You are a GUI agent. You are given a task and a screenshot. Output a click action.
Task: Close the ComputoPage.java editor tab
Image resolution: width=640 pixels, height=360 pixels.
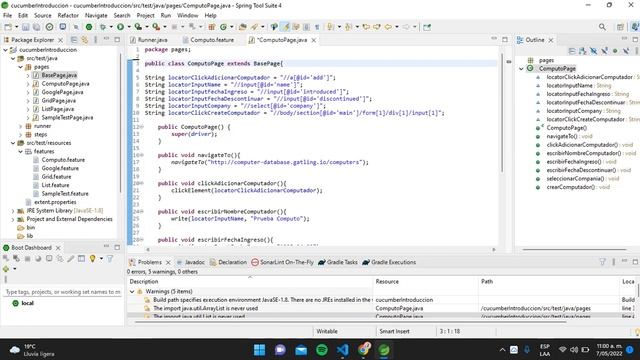[314, 40]
